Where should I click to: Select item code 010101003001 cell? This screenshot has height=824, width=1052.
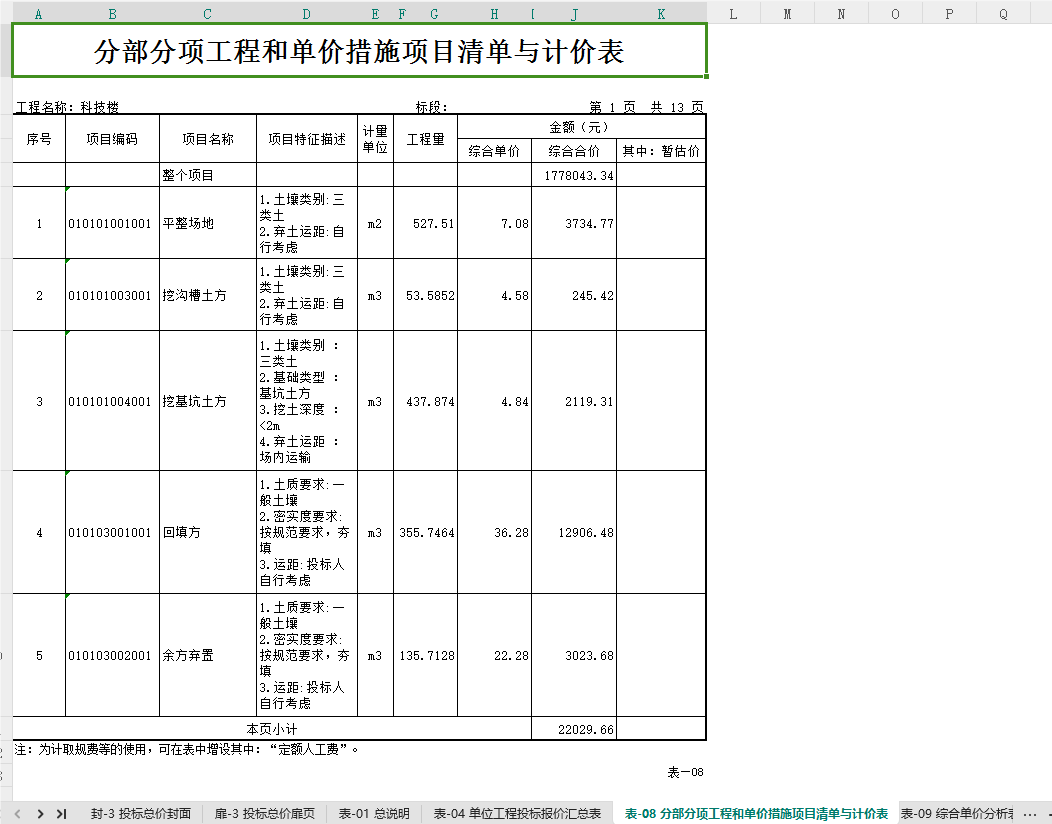click(112, 295)
